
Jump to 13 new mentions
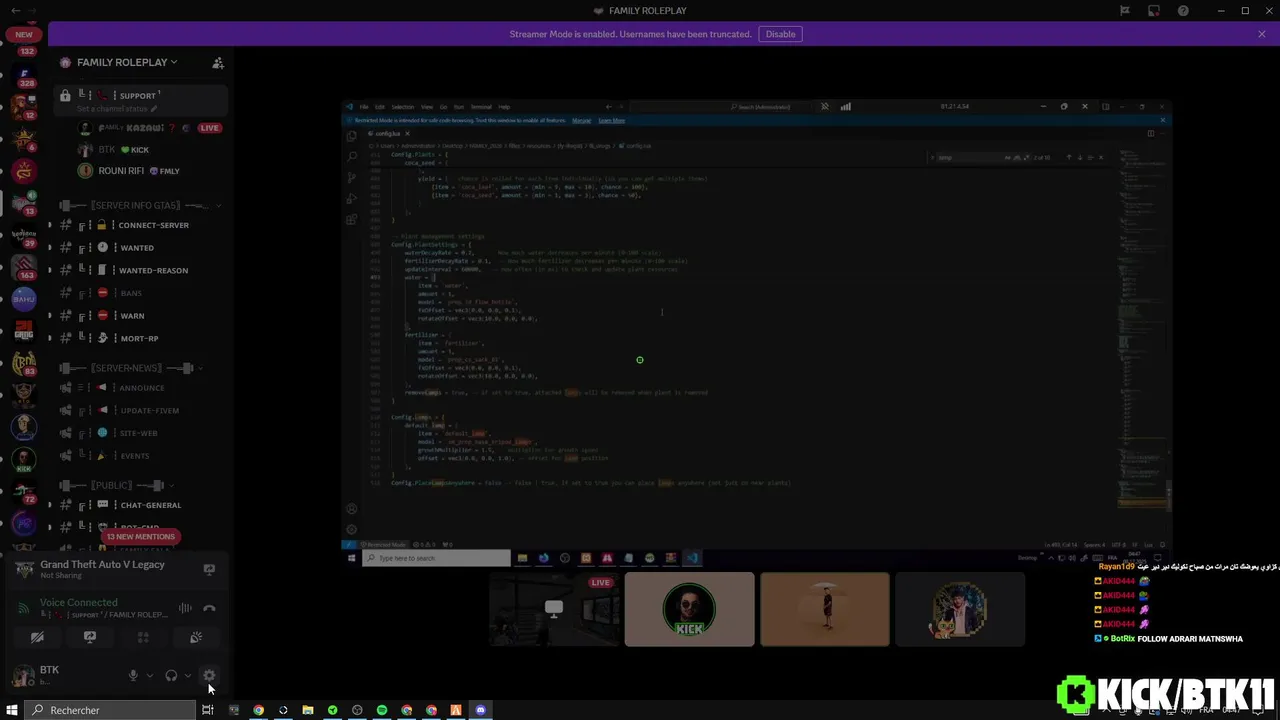[x=140, y=537]
